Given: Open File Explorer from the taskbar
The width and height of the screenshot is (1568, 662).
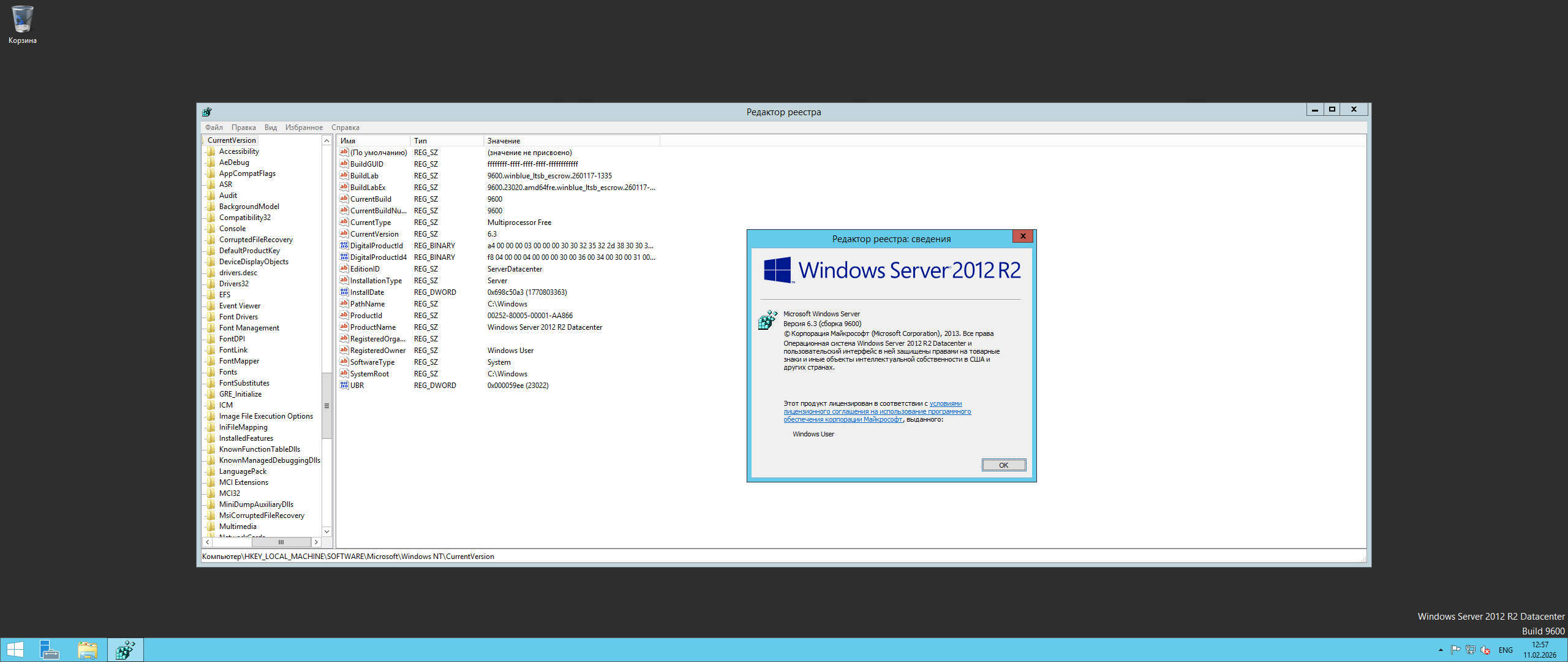Looking at the screenshot, I should (x=88, y=650).
